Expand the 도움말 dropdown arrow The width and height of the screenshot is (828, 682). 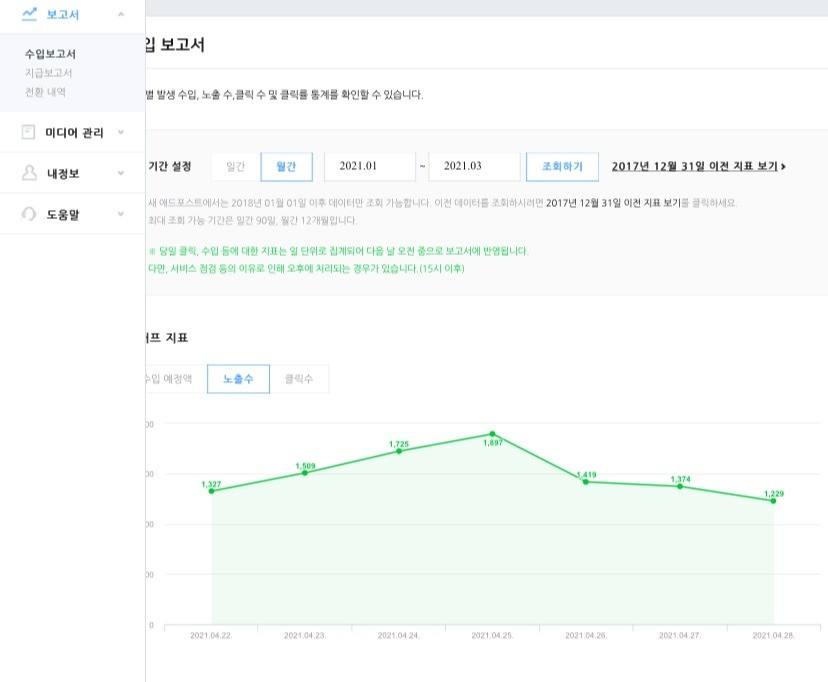(121, 214)
